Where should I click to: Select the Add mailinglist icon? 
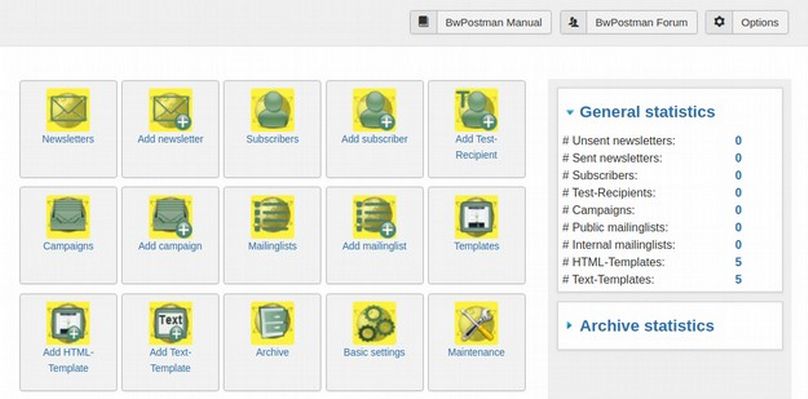click(375, 217)
